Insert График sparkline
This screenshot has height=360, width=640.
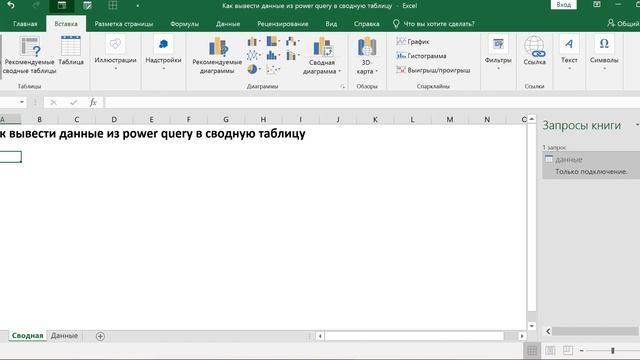(413, 42)
